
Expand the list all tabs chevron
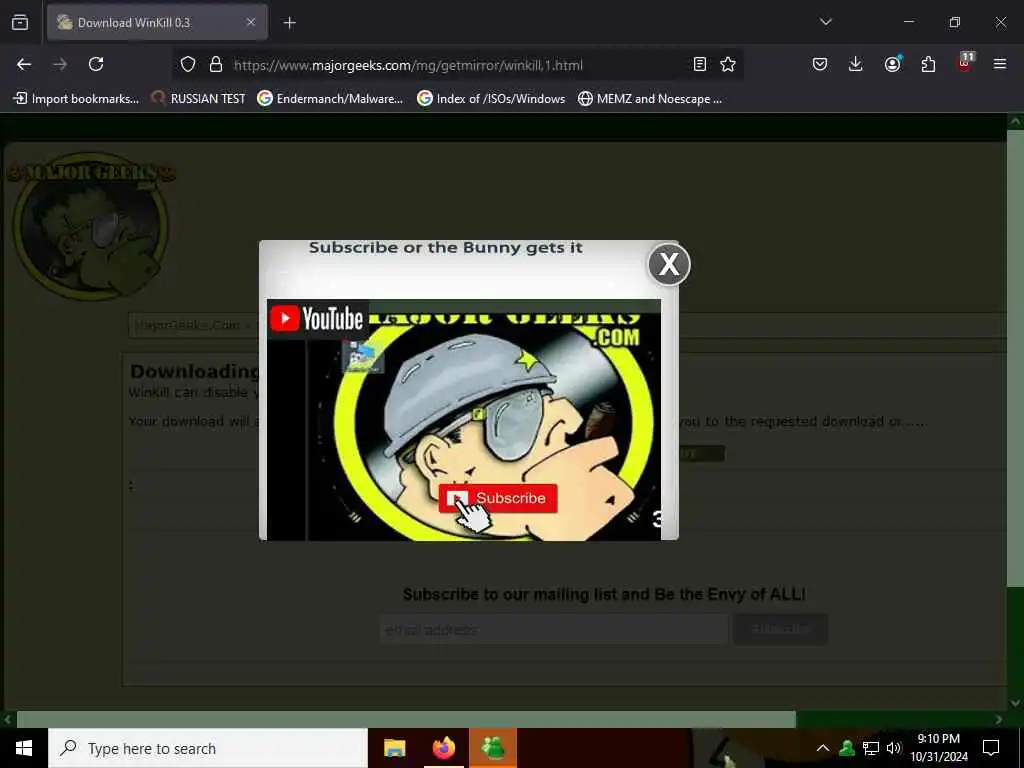click(826, 22)
